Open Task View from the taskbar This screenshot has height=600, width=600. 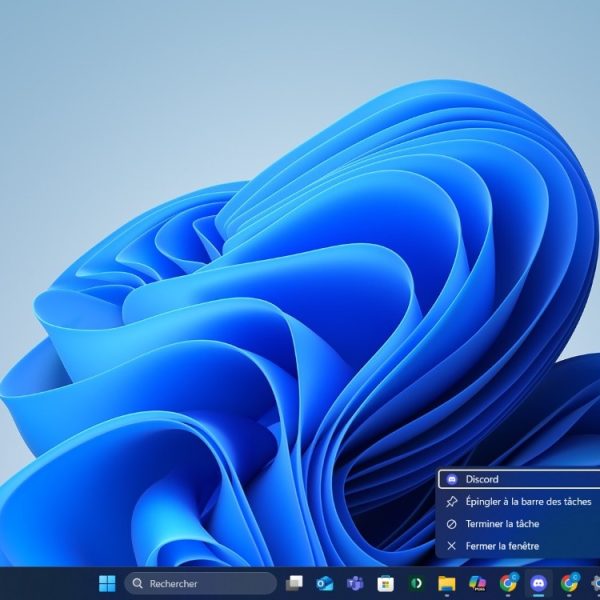click(294, 584)
